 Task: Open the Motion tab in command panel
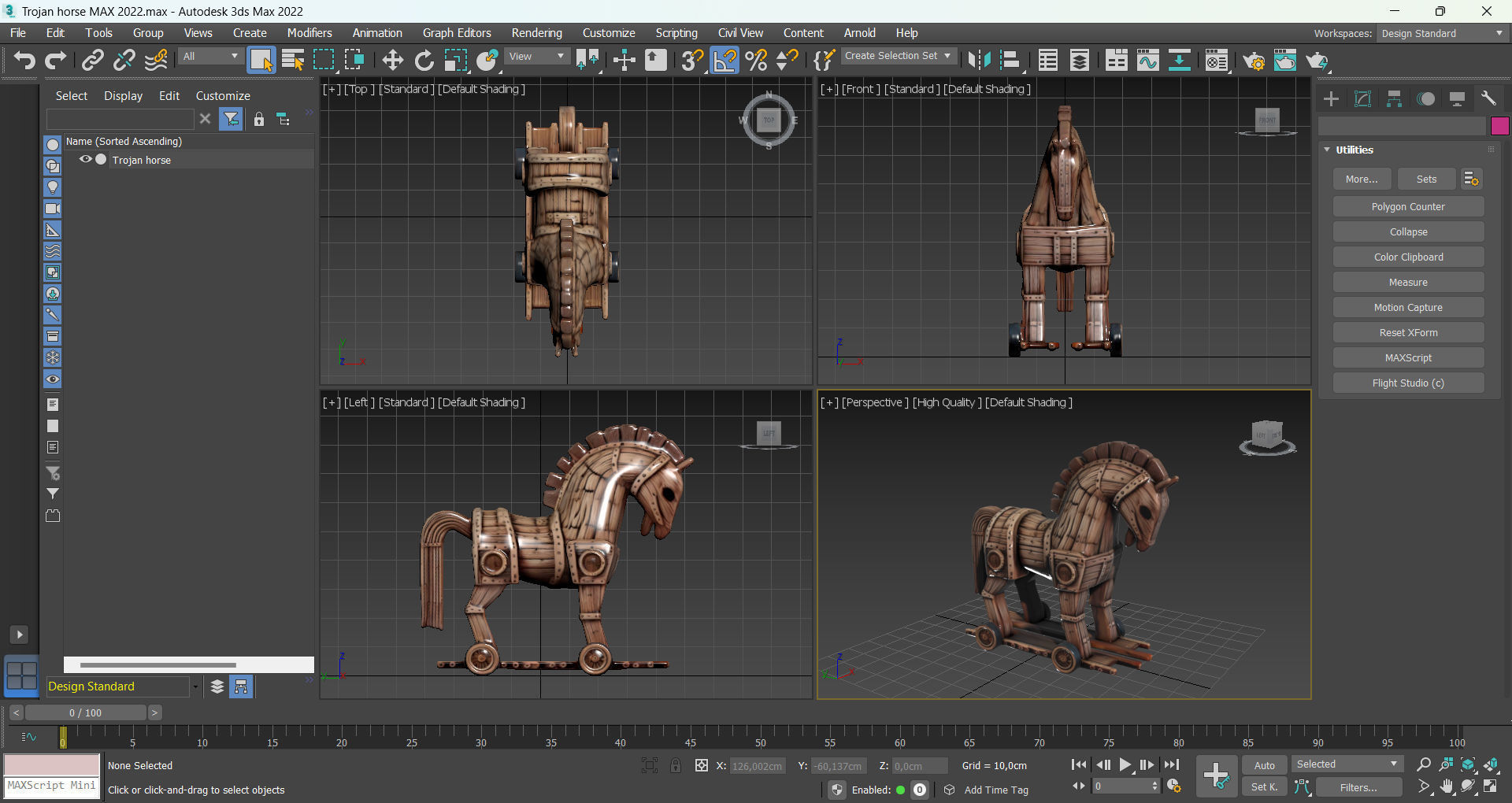click(x=1425, y=98)
